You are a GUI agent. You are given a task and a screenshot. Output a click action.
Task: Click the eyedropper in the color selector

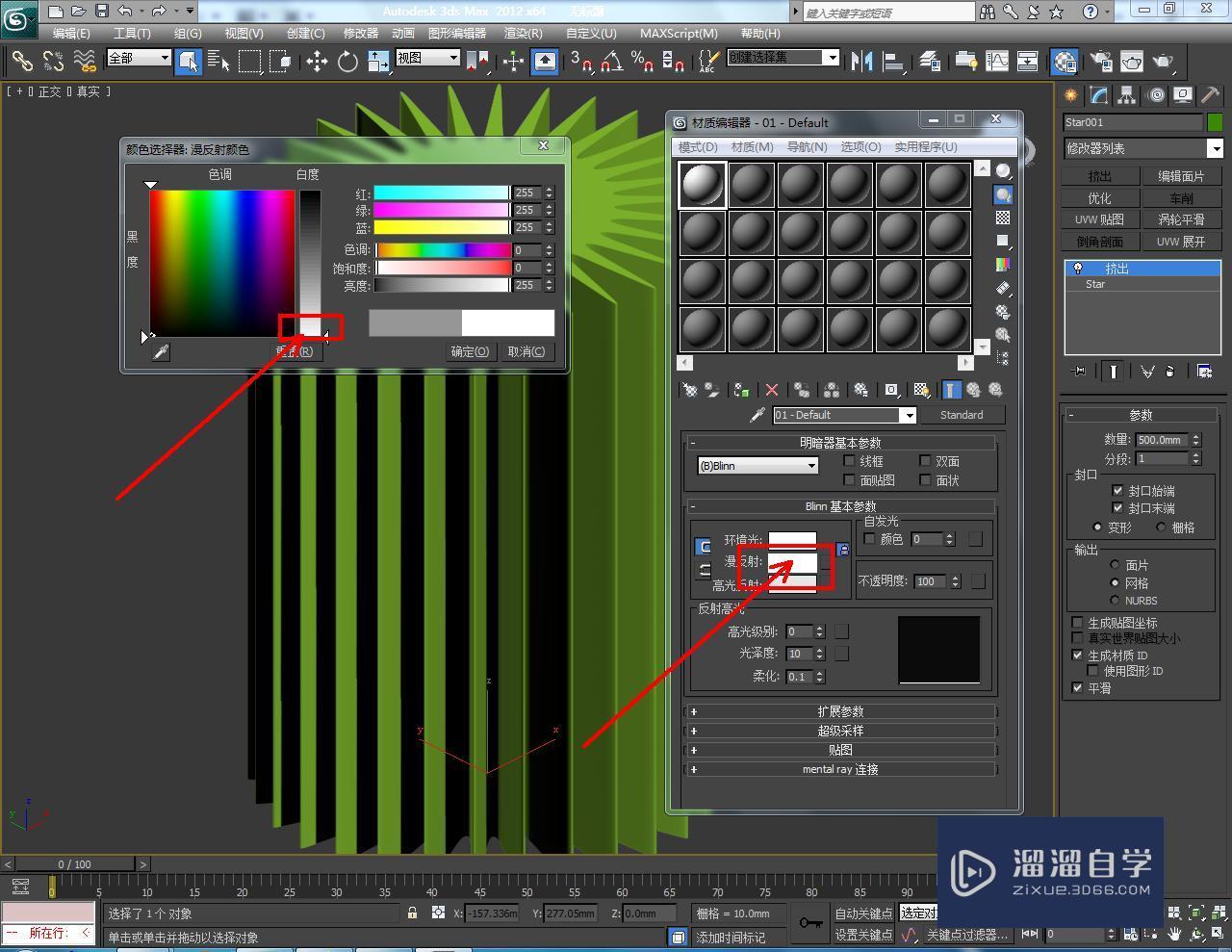(x=161, y=352)
